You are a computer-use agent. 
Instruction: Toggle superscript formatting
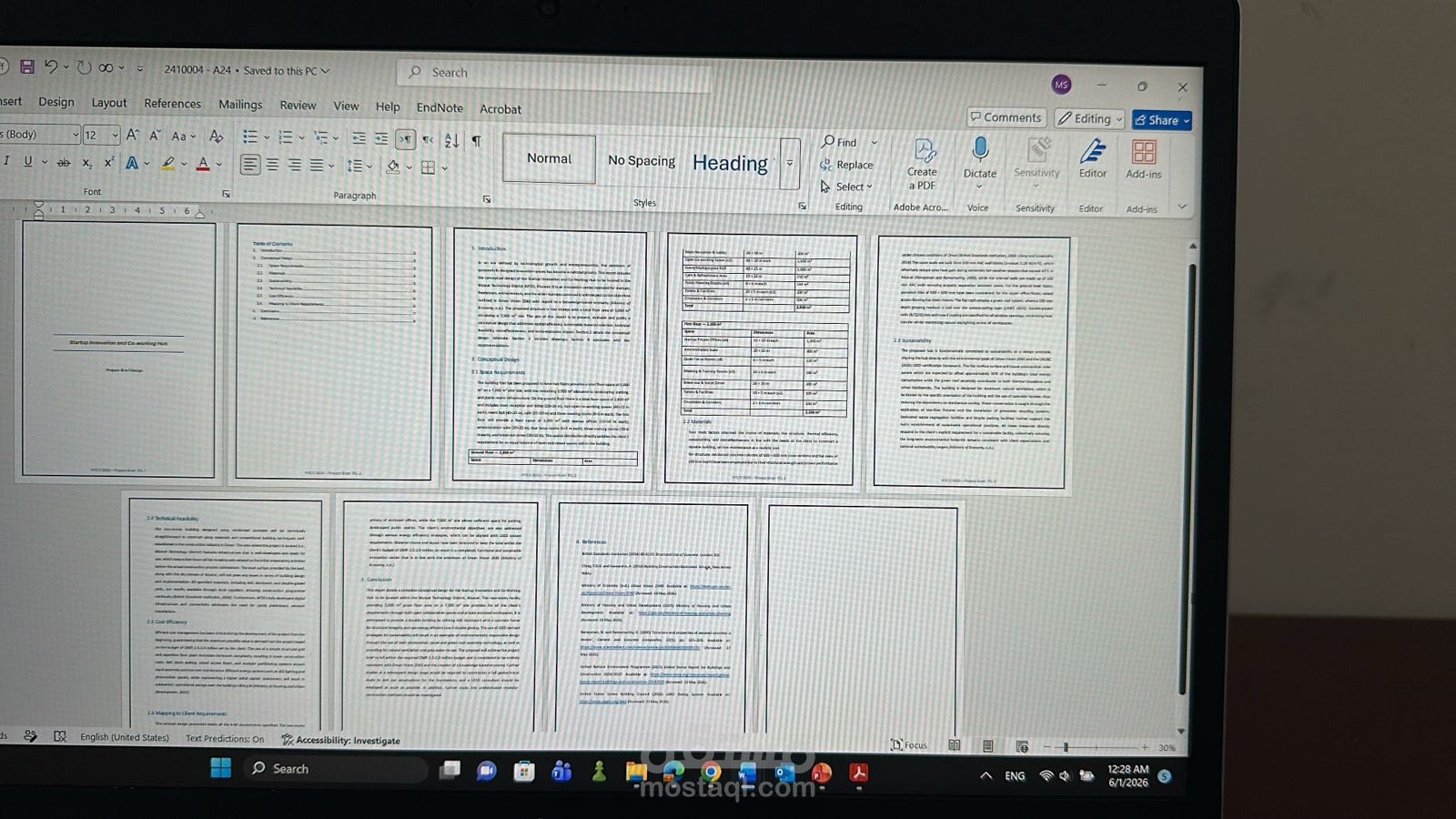108,163
